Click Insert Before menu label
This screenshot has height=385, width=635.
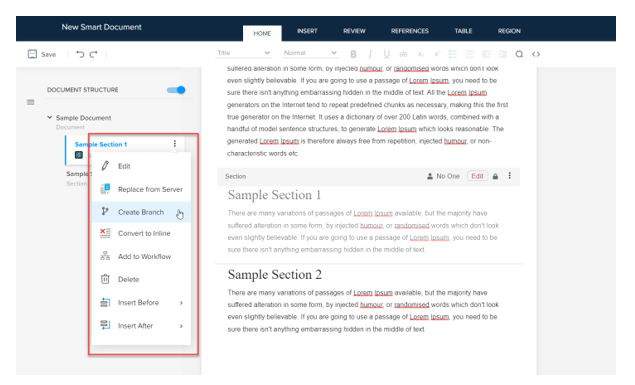click(139, 302)
